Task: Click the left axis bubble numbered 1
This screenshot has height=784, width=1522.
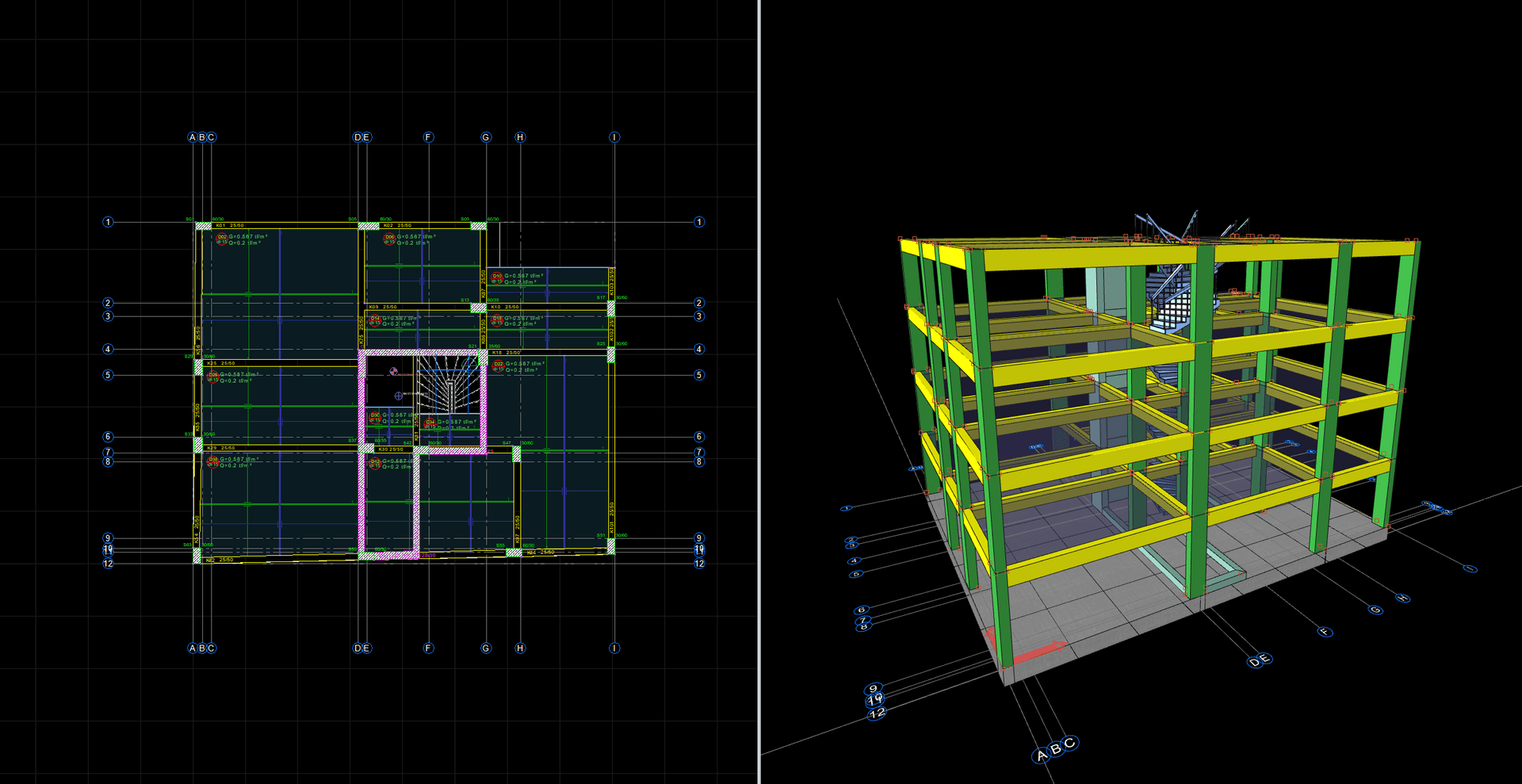Action: [108, 222]
